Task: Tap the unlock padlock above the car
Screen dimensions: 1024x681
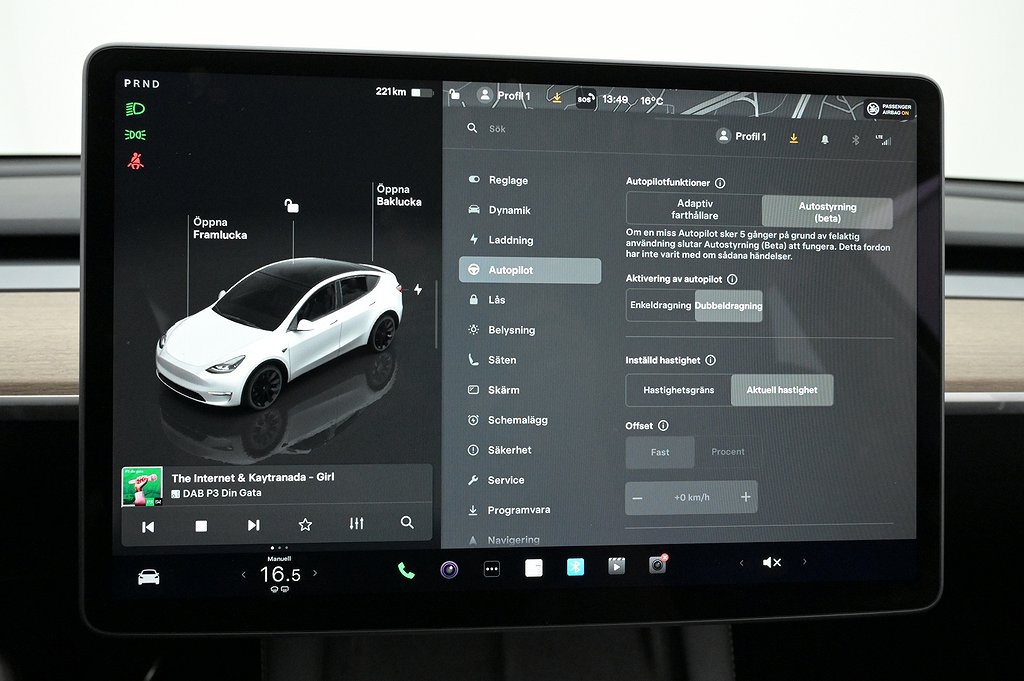Action: (291, 206)
